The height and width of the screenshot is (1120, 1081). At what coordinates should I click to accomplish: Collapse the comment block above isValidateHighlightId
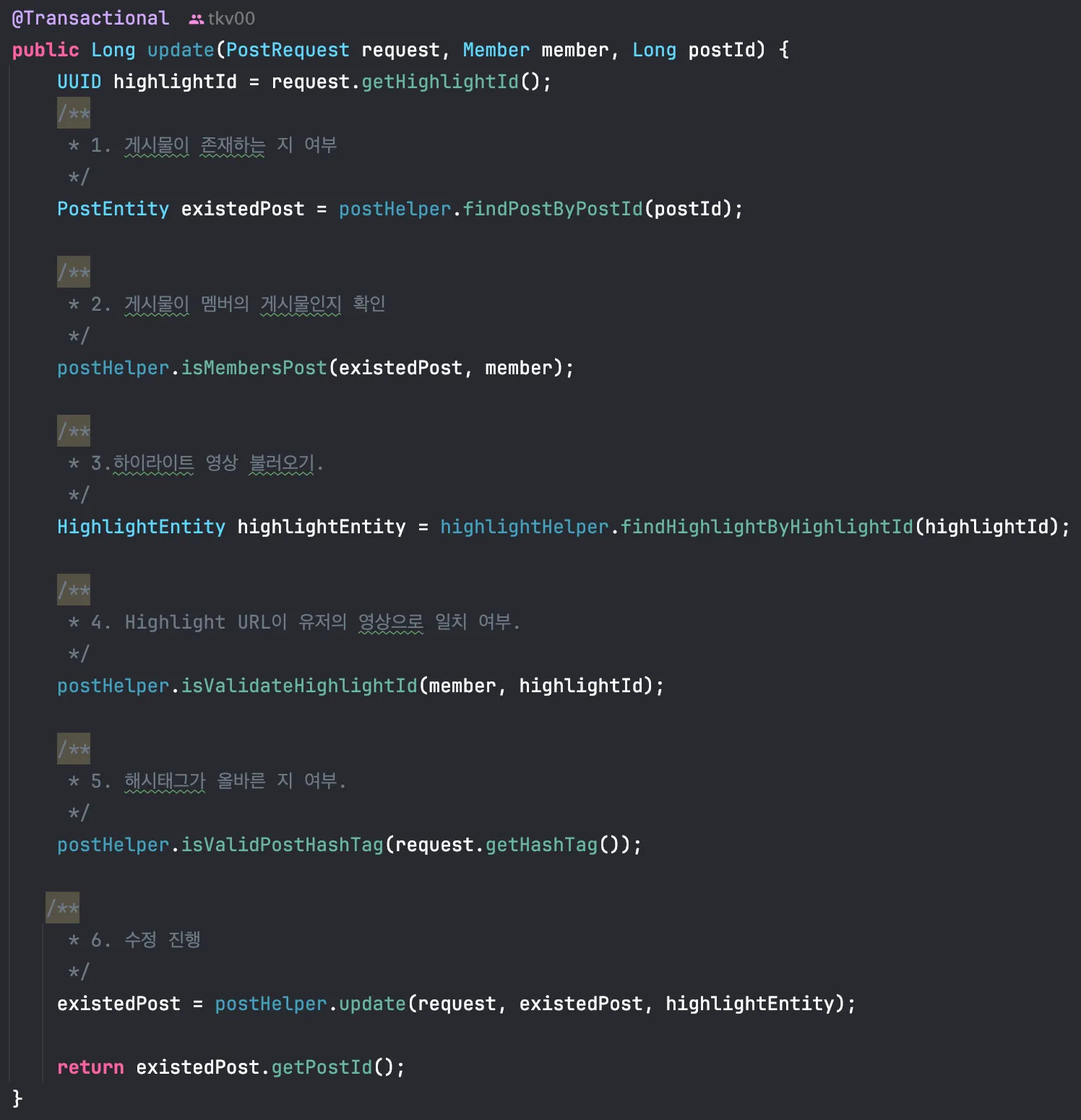coord(74,590)
